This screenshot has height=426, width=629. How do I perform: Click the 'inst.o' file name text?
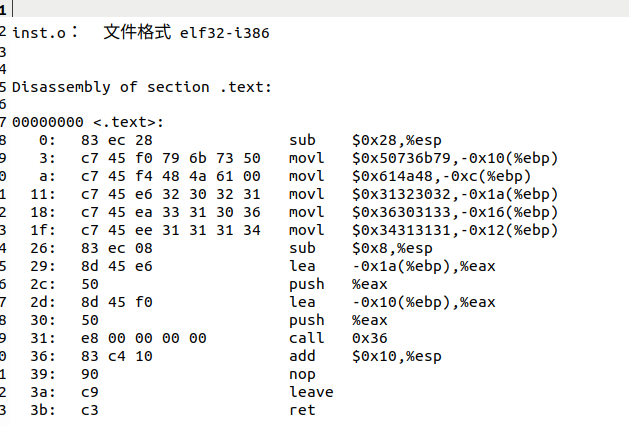(x=39, y=33)
